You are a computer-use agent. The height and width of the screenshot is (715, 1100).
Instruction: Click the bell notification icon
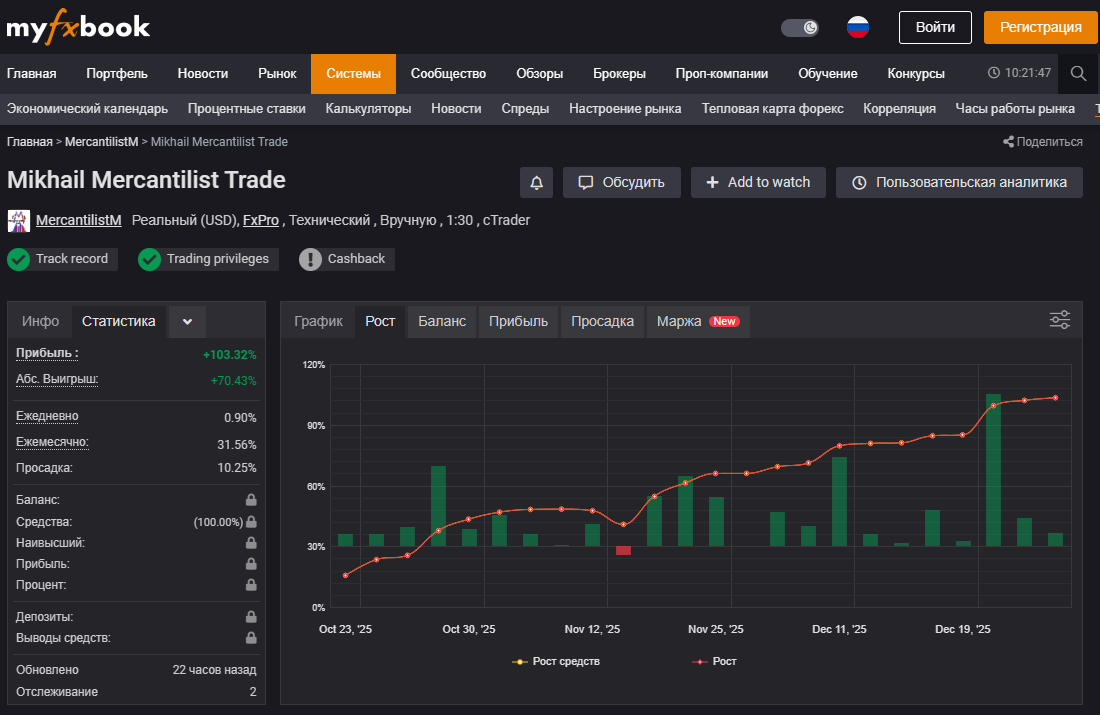coord(536,182)
